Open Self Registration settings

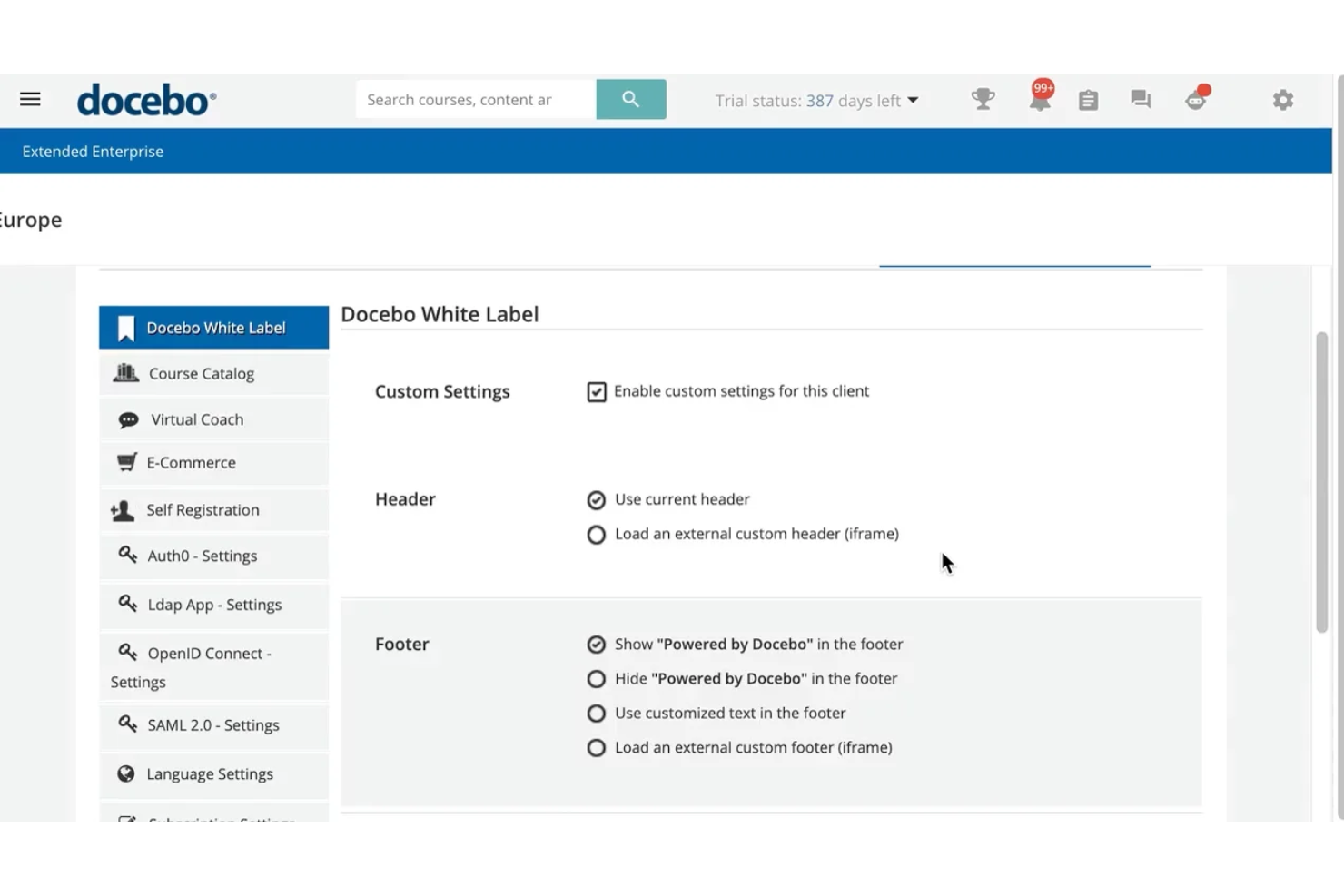(202, 509)
